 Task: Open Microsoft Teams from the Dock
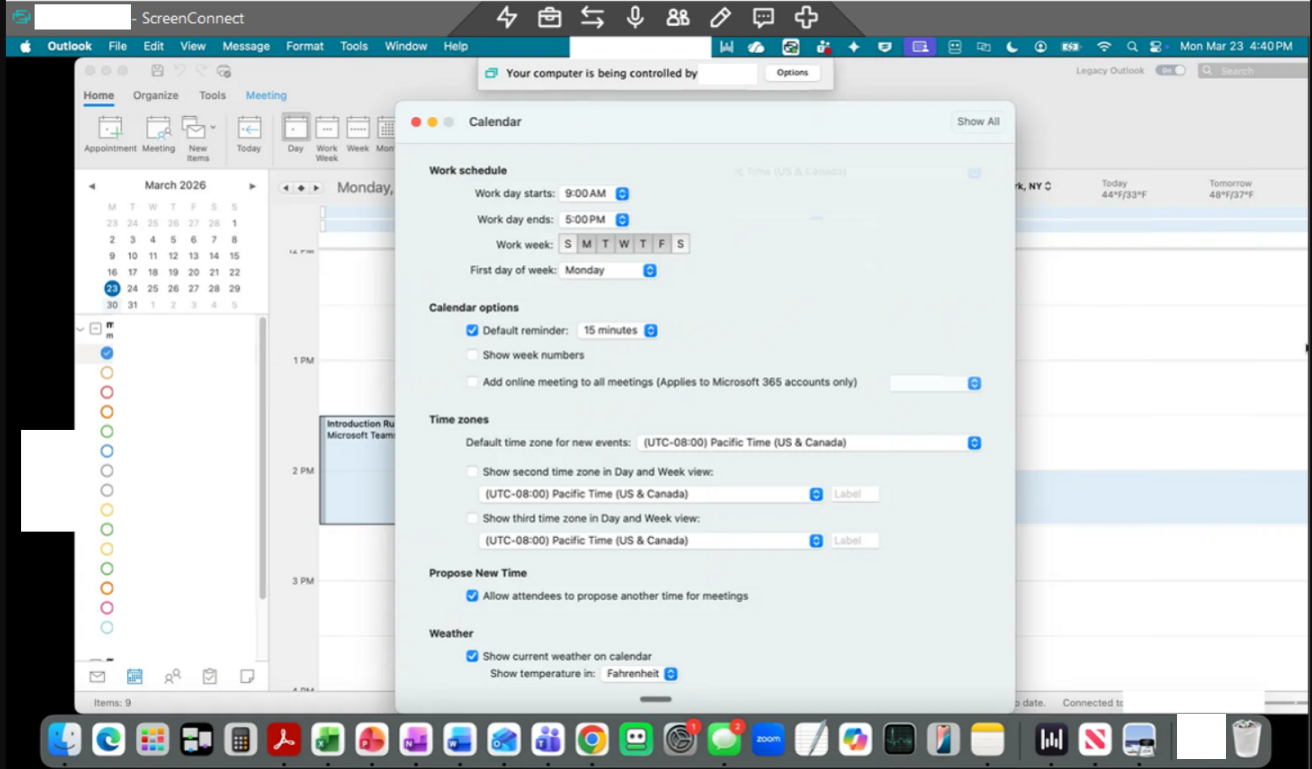(x=547, y=740)
